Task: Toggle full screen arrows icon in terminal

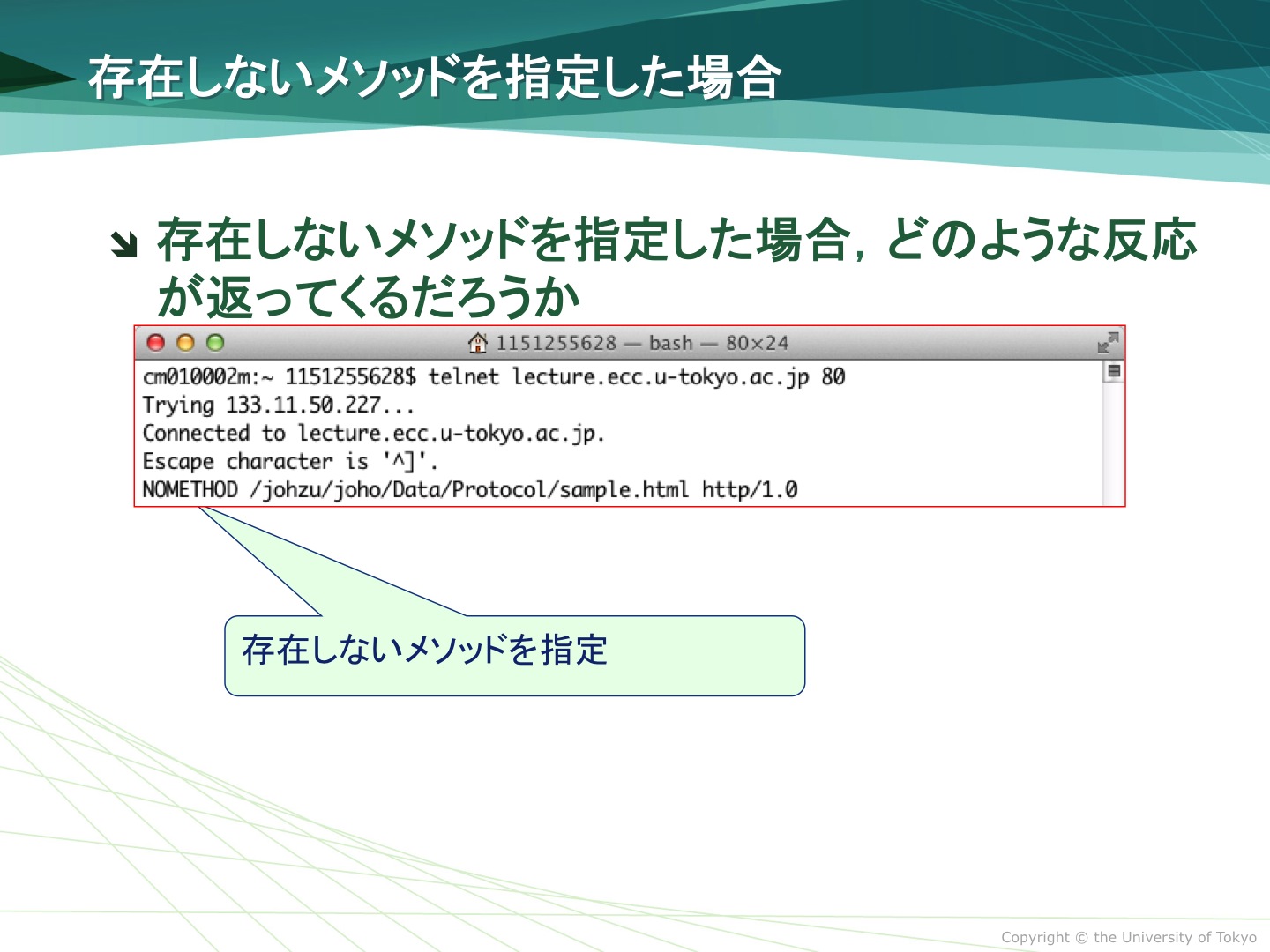Action: (1108, 343)
